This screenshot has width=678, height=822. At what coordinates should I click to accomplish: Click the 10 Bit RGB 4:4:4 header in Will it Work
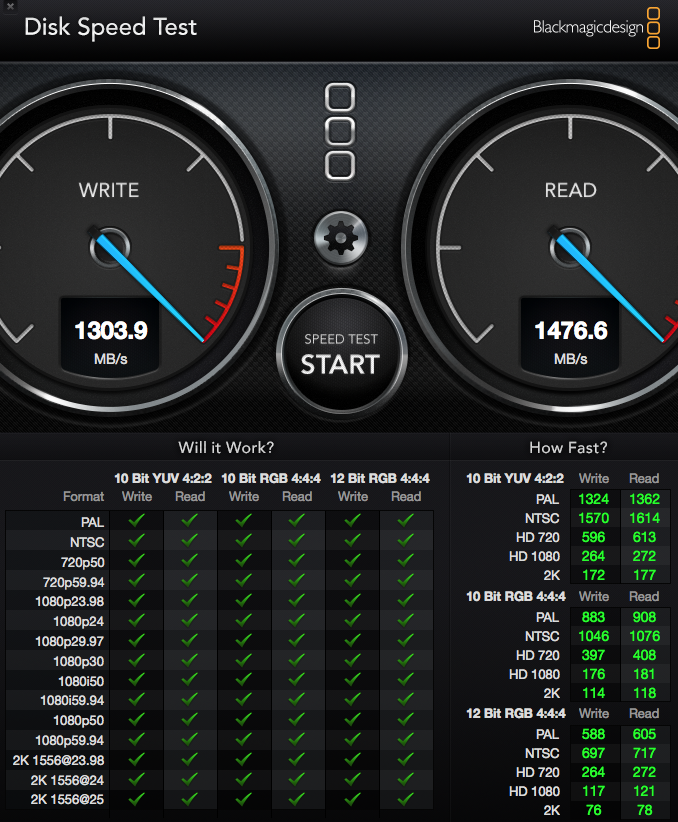[x=271, y=479]
